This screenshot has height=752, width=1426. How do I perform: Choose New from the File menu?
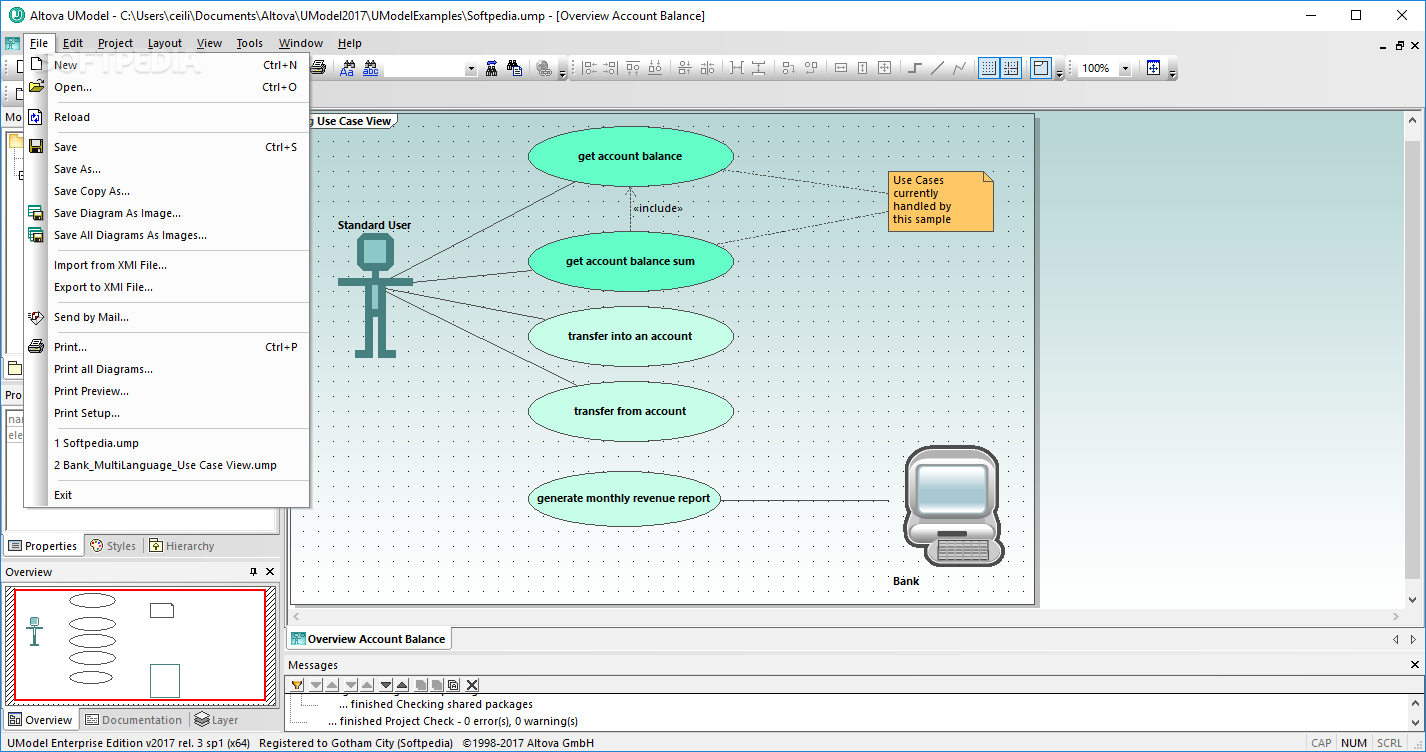pos(167,65)
